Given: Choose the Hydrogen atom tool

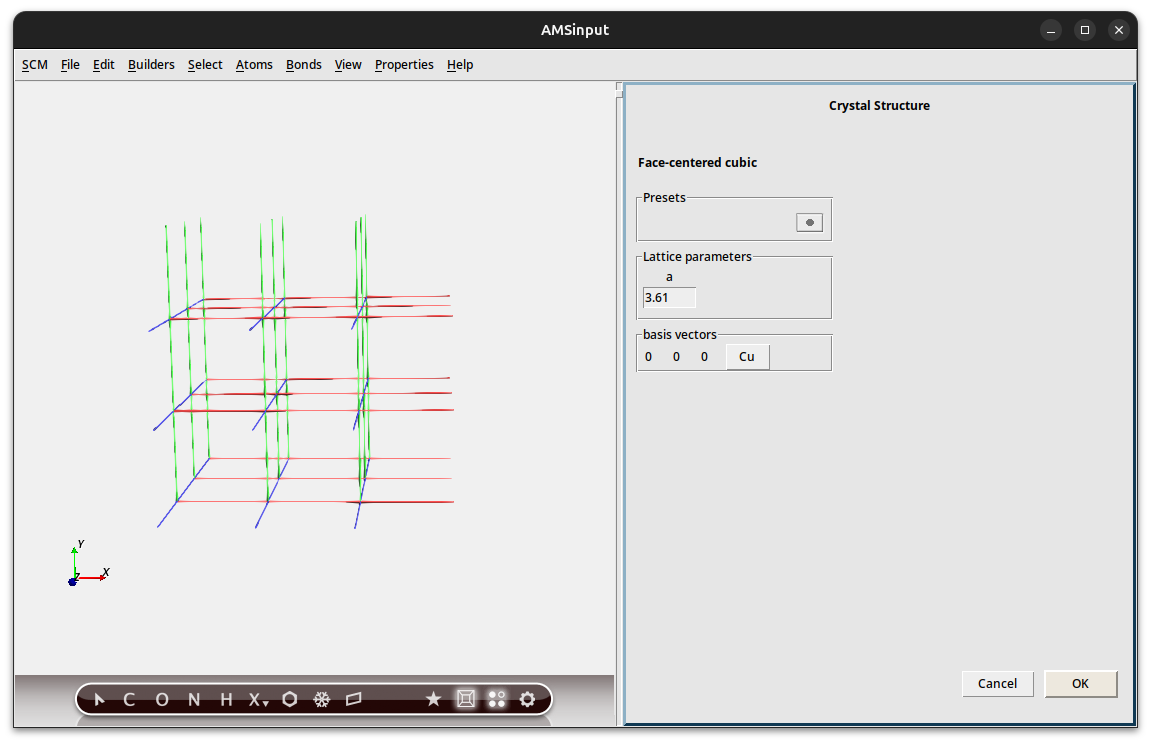Looking at the screenshot, I should (226, 700).
